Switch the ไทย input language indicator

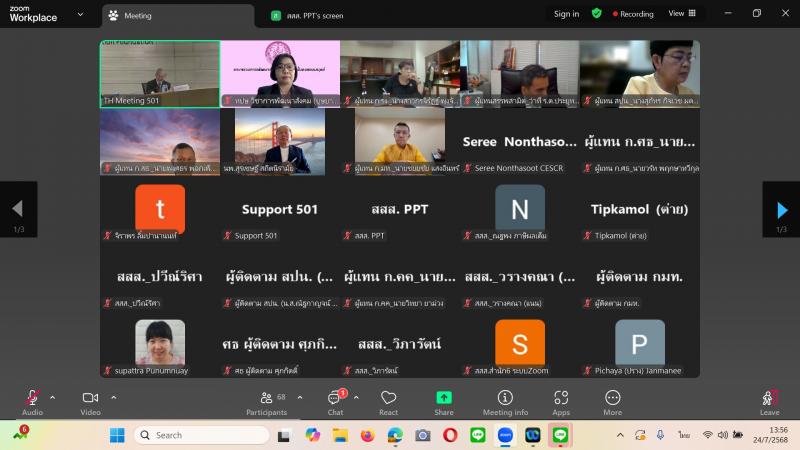coord(684,435)
